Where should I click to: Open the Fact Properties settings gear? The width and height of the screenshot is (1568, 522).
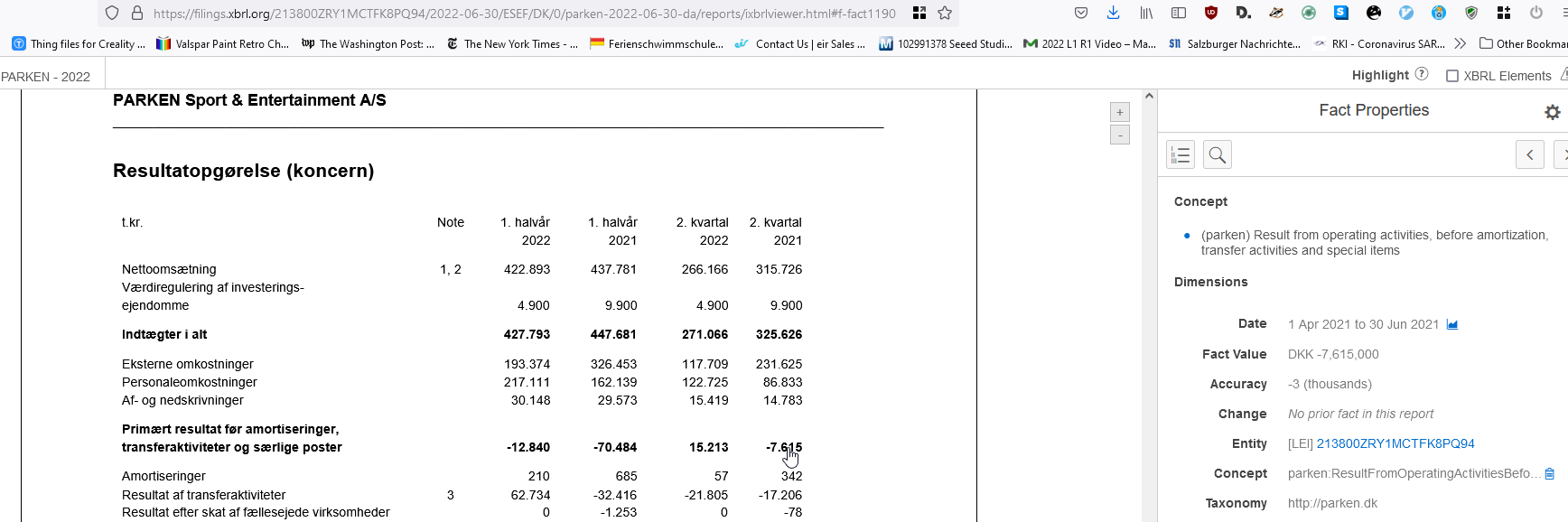pyautogui.click(x=1552, y=112)
